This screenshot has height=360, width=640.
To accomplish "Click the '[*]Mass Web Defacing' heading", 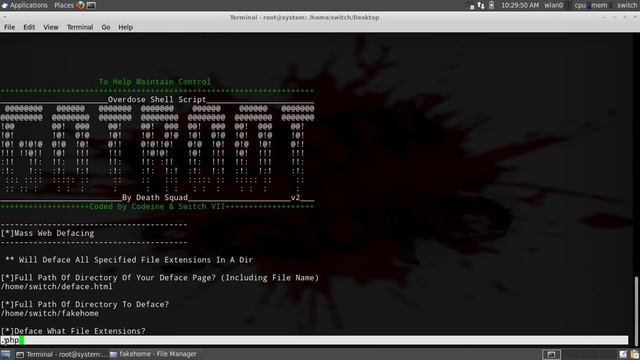I will pyautogui.click(x=47, y=233).
